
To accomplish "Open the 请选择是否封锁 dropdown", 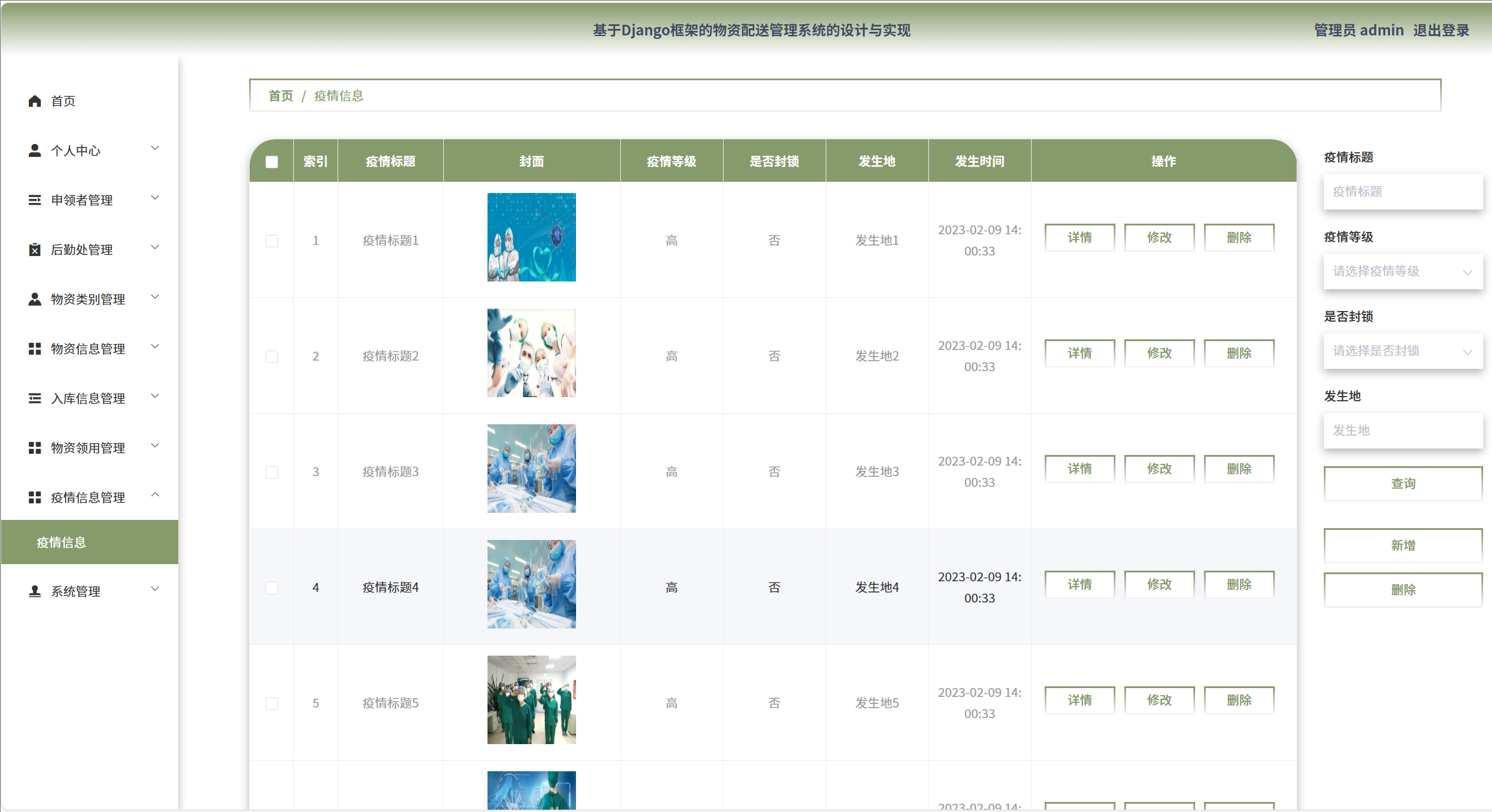I will [x=1402, y=351].
